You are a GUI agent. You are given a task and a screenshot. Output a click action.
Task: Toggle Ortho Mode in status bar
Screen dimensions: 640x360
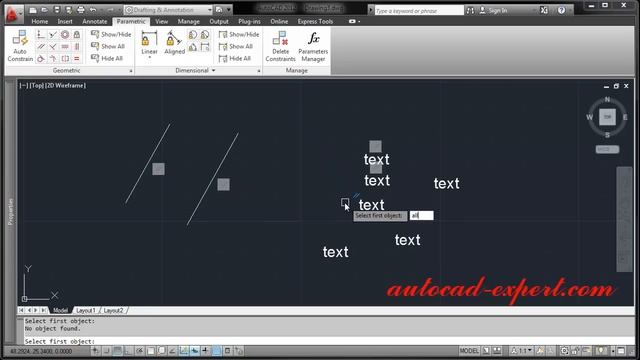(x=129, y=351)
